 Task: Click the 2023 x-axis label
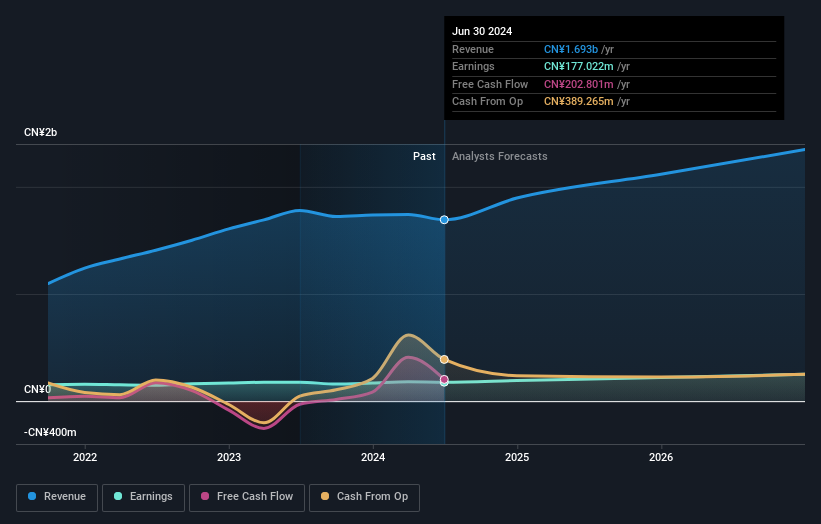(229, 458)
